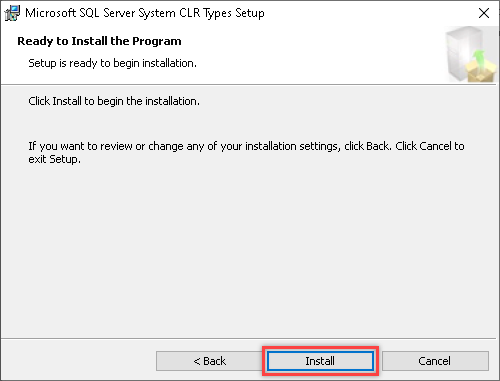This screenshot has height=381, width=500.
Task: Click the cardboard box image in header
Action: [480, 72]
